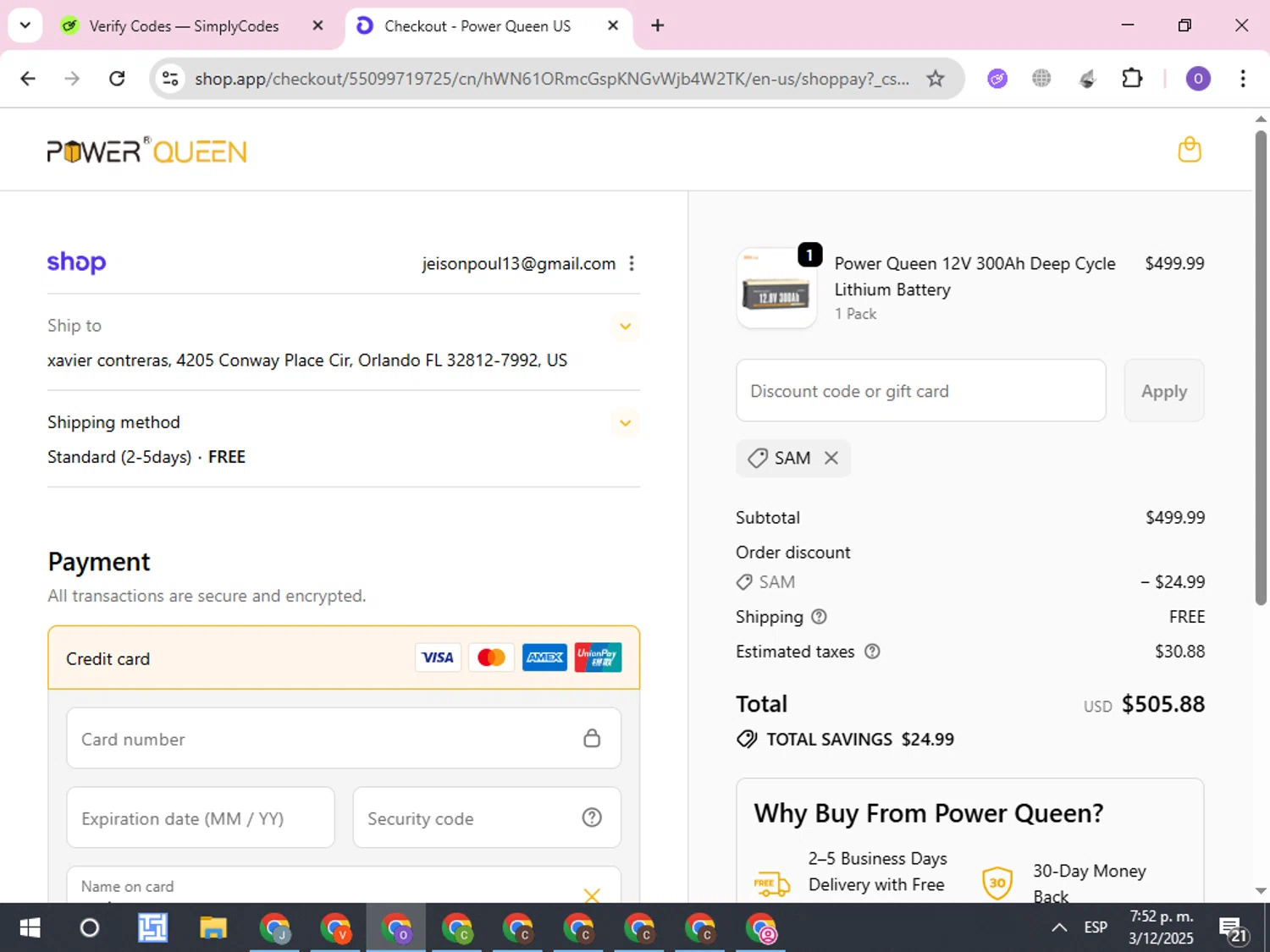Image resolution: width=1270 pixels, height=952 pixels.
Task: Open the browser extensions puzzle icon
Action: click(1132, 79)
